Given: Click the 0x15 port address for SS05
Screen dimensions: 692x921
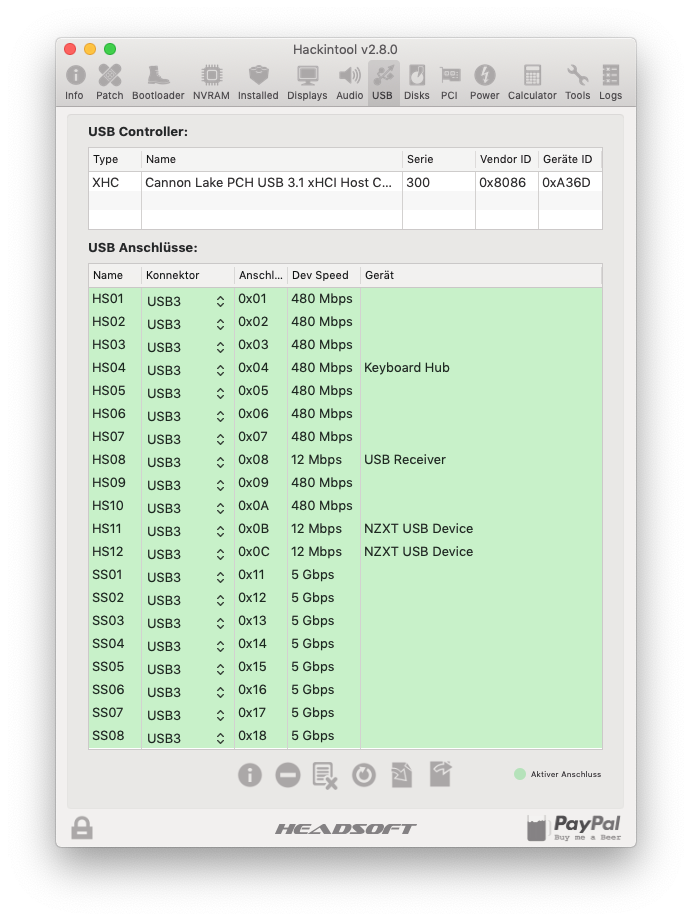Looking at the screenshot, I should tap(253, 667).
